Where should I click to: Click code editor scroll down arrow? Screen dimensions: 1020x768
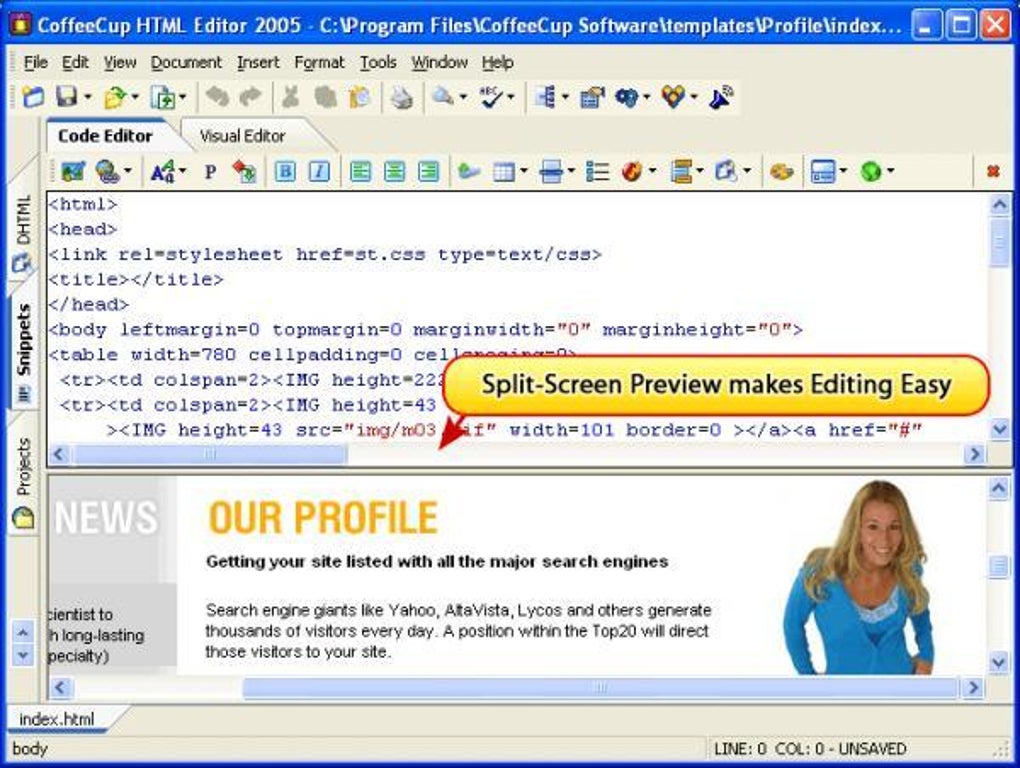pyautogui.click(x=999, y=429)
